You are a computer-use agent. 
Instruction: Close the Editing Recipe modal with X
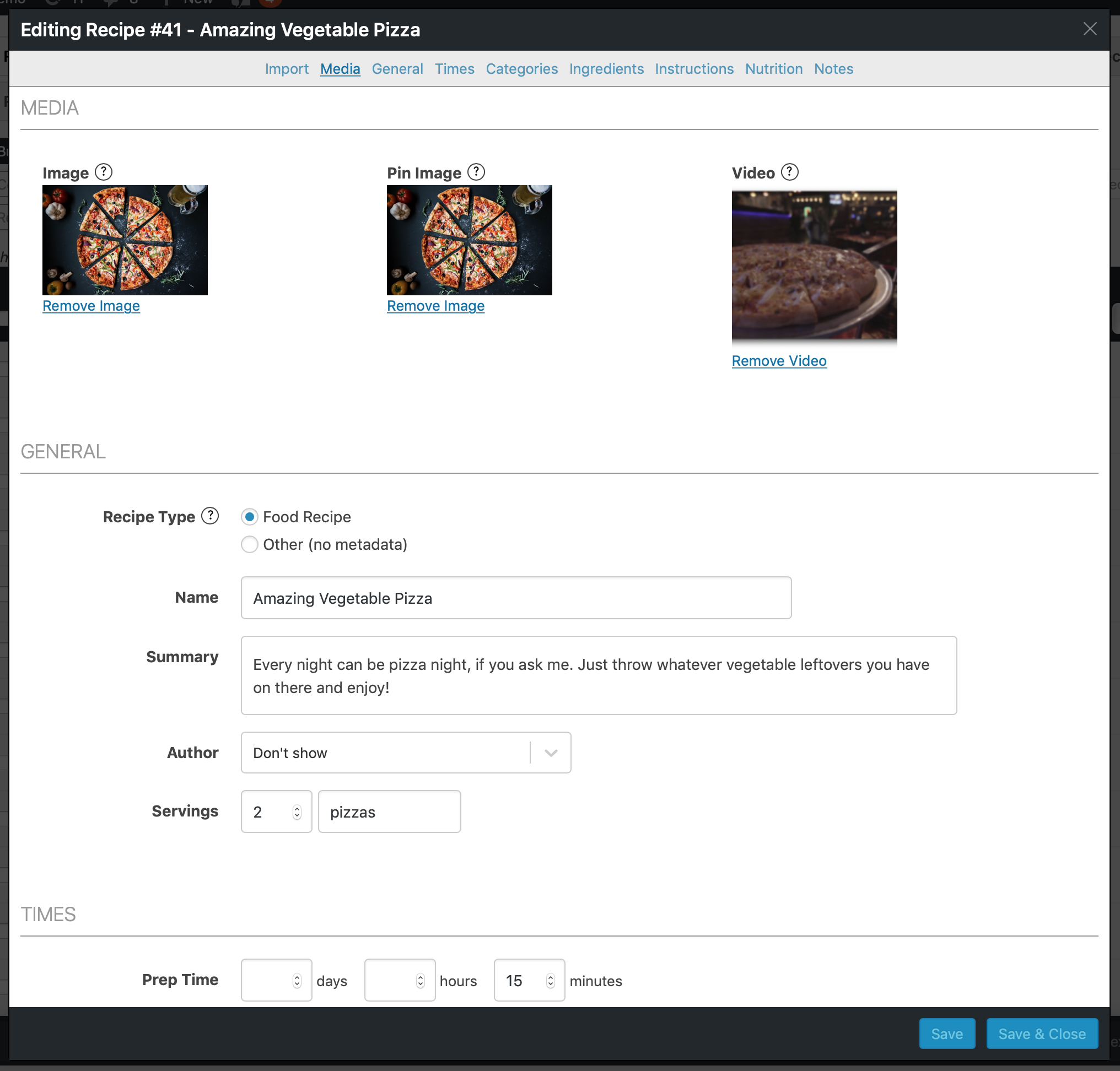[1090, 29]
